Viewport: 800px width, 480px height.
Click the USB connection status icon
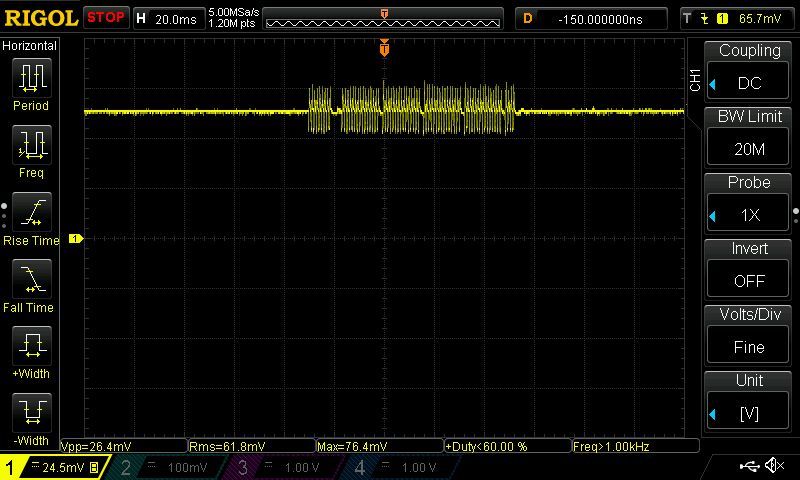coord(750,465)
